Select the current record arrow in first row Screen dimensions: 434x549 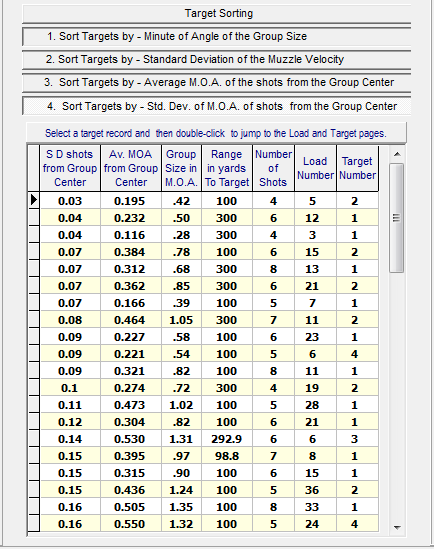pyautogui.click(x=34, y=200)
